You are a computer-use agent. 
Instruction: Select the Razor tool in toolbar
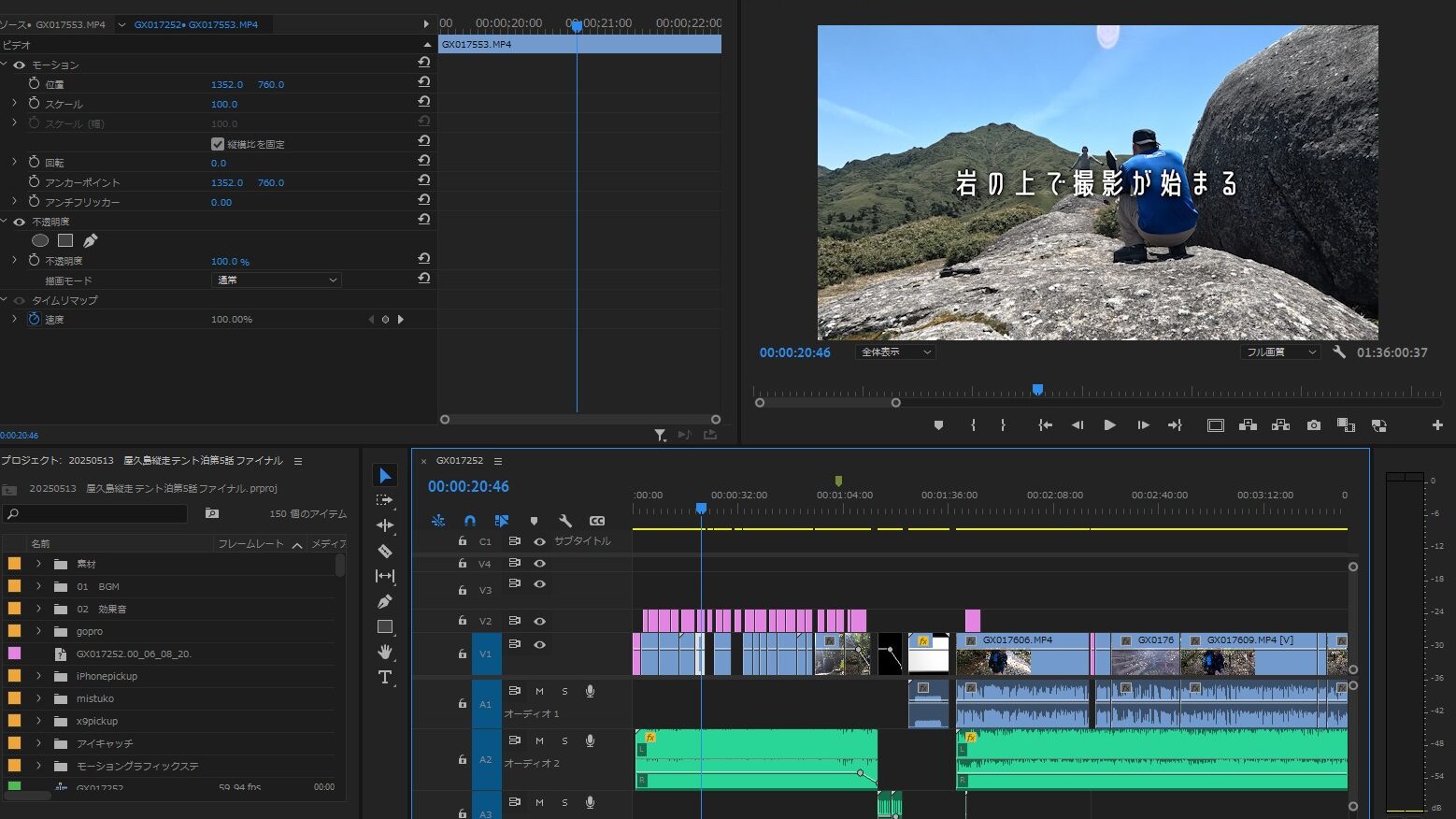[x=384, y=552]
